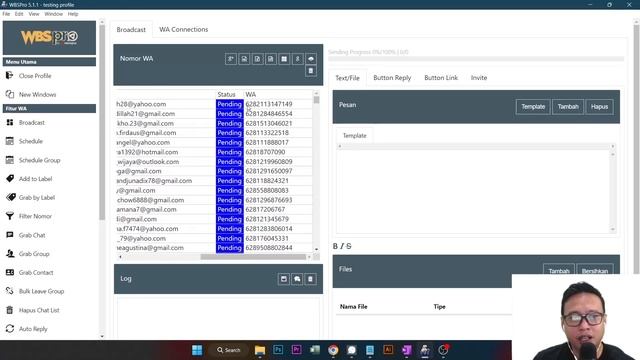
Task: Switch to the WA Connections tab
Action: click(x=184, y=30)
